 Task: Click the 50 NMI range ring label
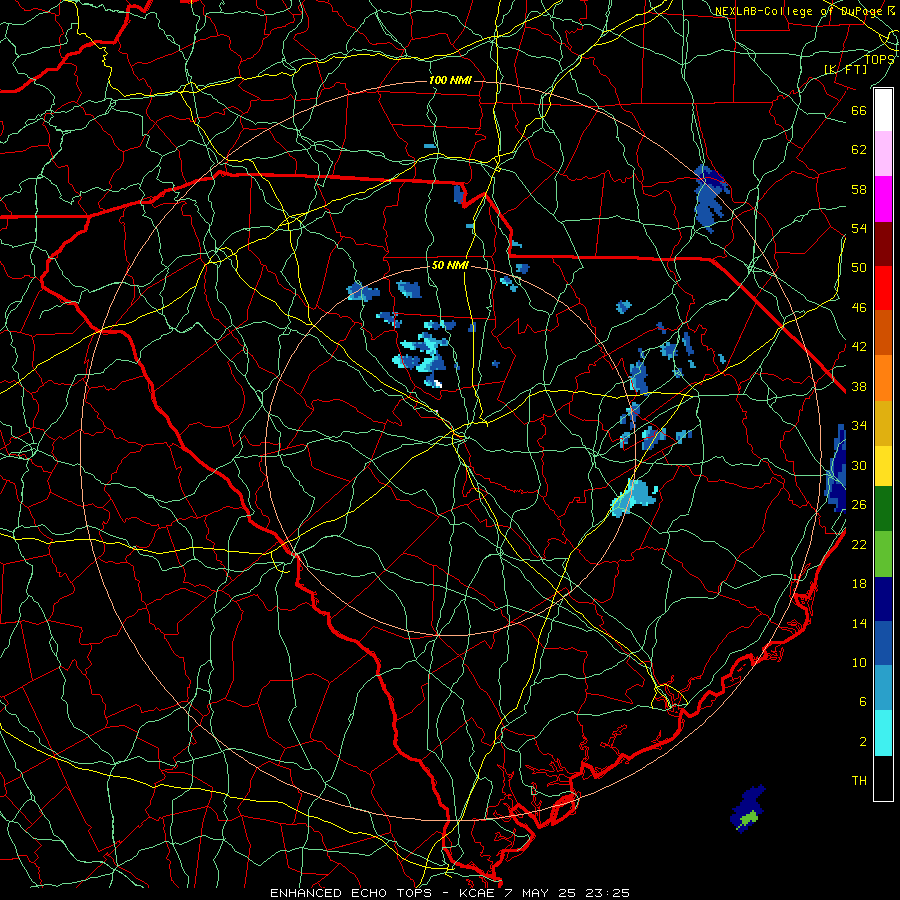point(450,265)
